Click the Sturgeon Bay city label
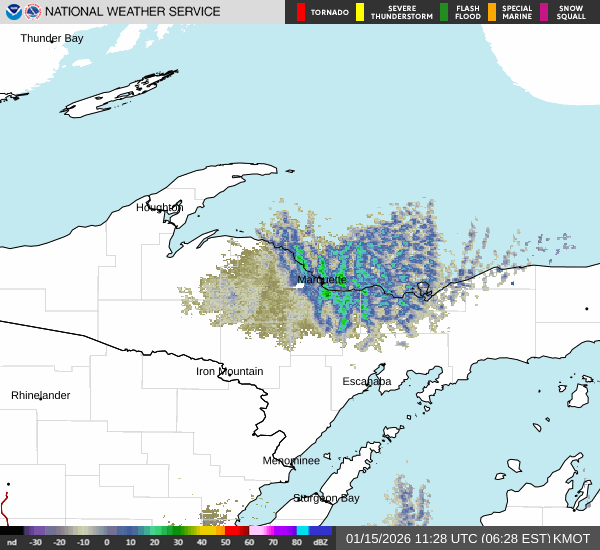This screenshot has width=600, height=550. pos(326,497)
